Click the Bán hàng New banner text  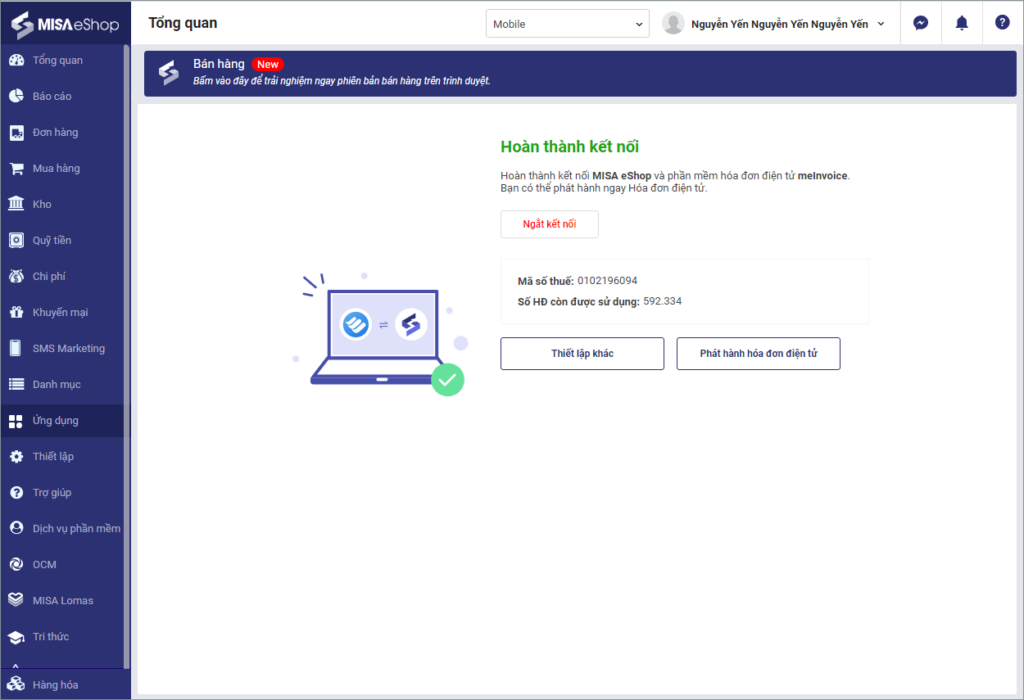coord(219,64)
